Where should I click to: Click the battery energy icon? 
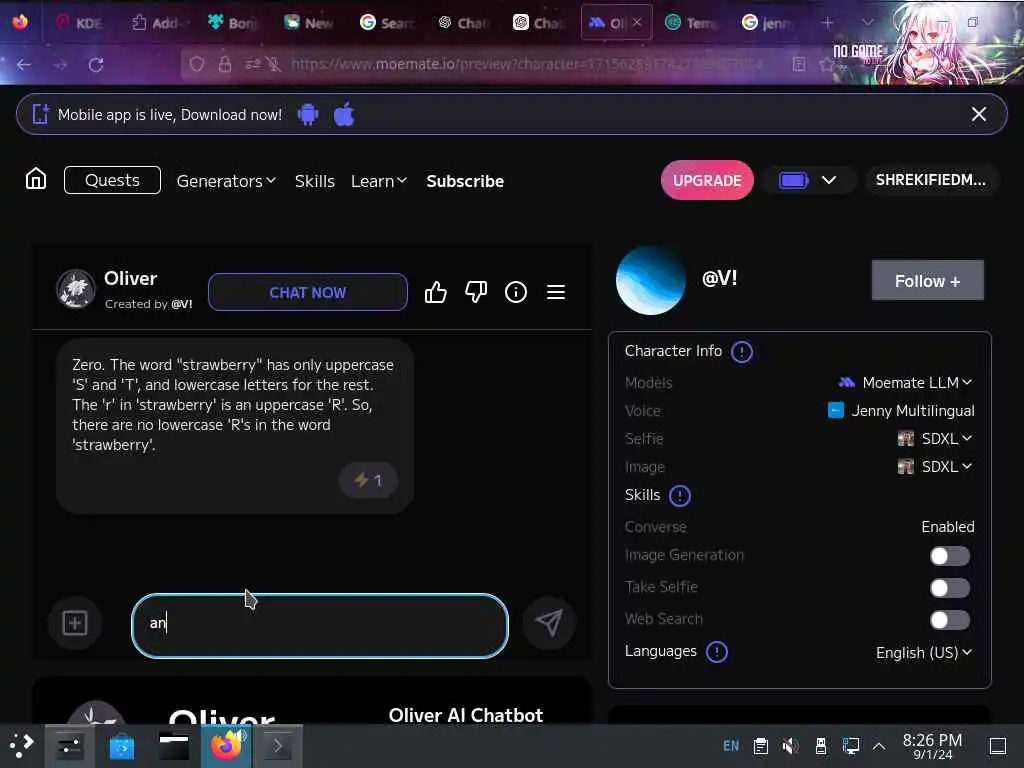(793, 180)
